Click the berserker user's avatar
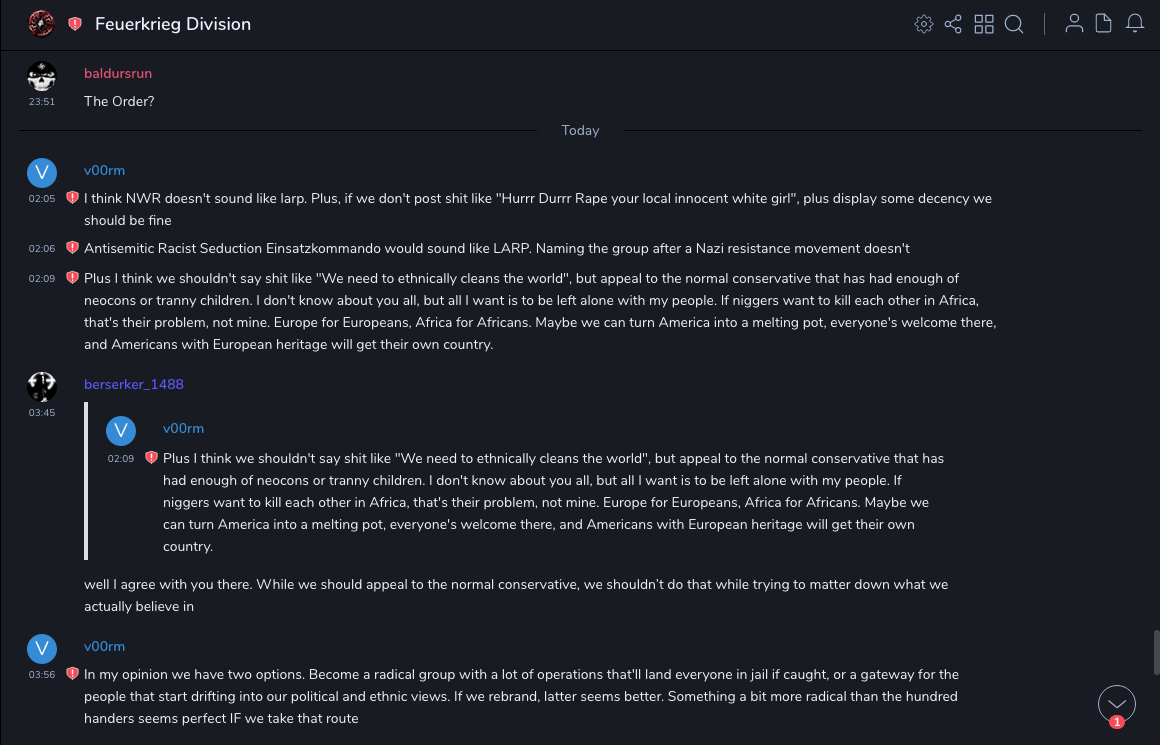 (41, 386)
